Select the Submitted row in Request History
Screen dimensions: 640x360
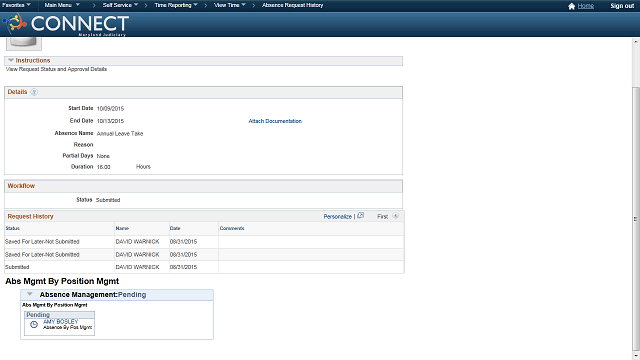(204, 267)
